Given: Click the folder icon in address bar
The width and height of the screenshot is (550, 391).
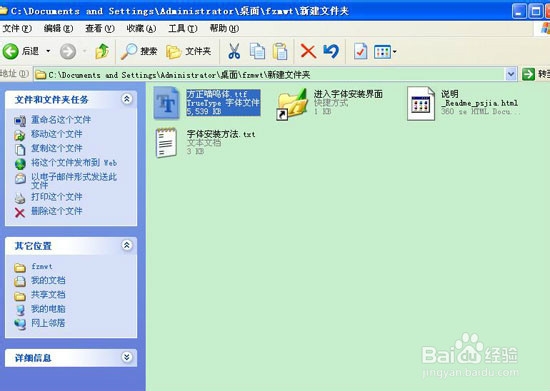Looking at the screenshot, I should click(x=41, y=75).
